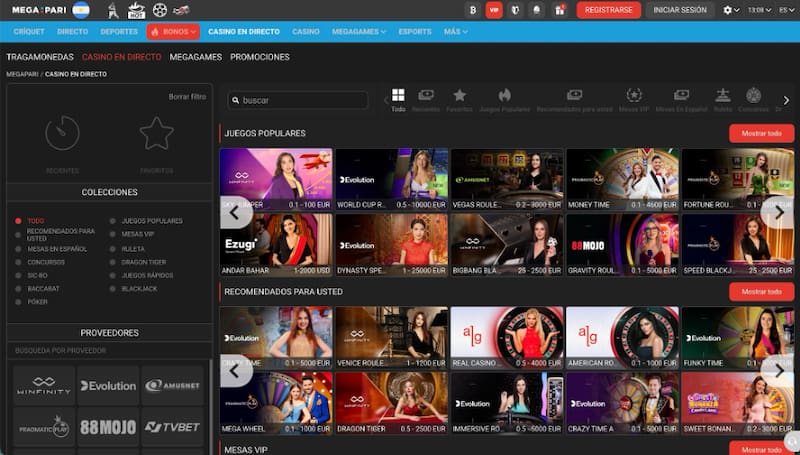Filter by Amusnet provider logo

[172, 386]
